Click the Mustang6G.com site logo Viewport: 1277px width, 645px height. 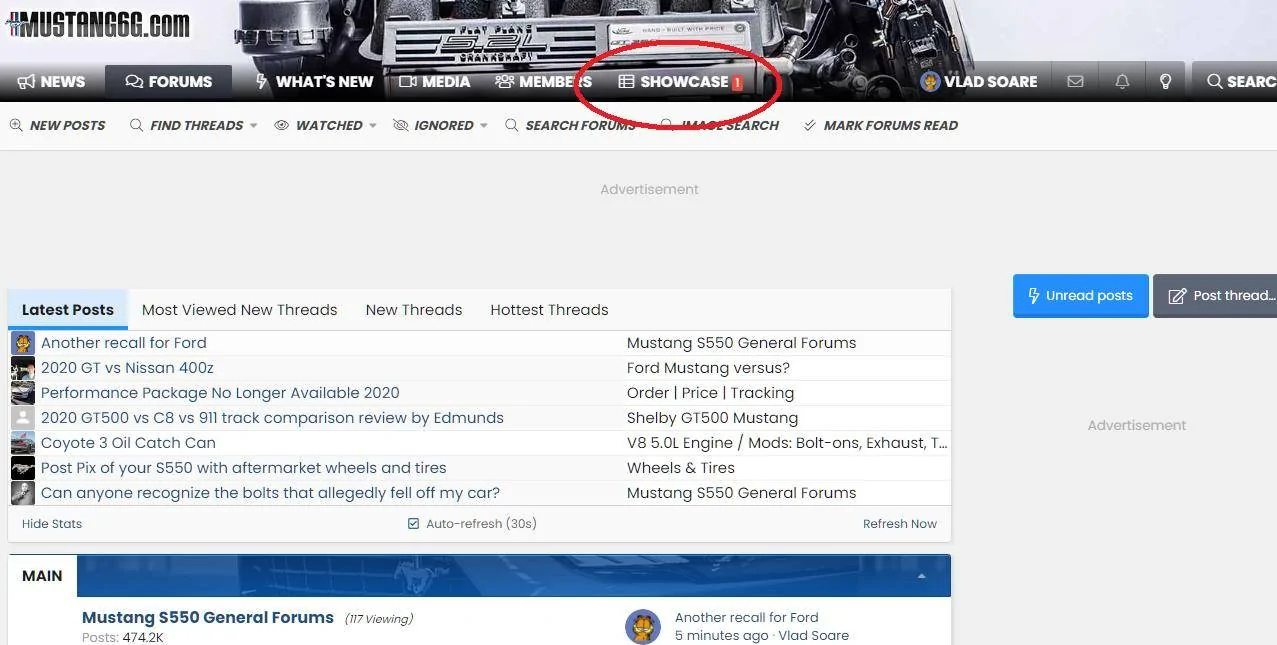click(98, 26)
